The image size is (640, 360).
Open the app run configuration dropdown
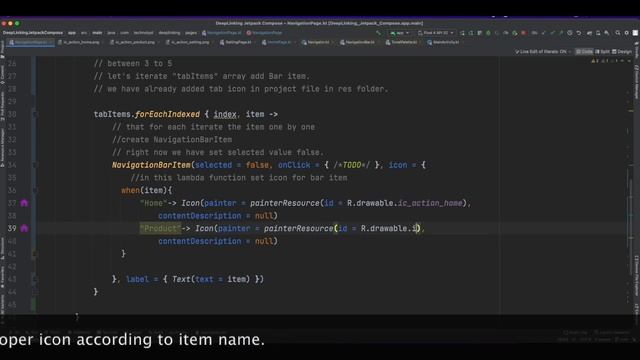pyautogui.click(x=400, y=33)
